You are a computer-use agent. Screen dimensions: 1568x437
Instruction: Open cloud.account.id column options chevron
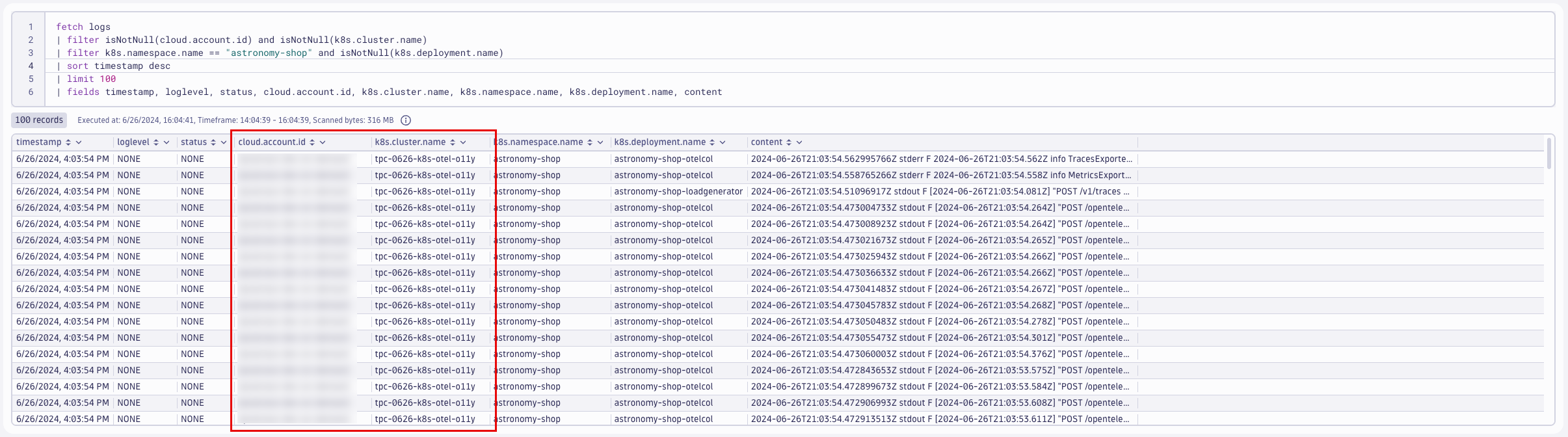(323, 142)
